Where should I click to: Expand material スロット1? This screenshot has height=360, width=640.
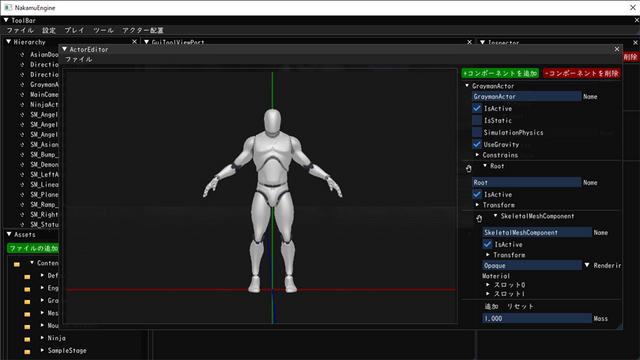click(488, 293)
